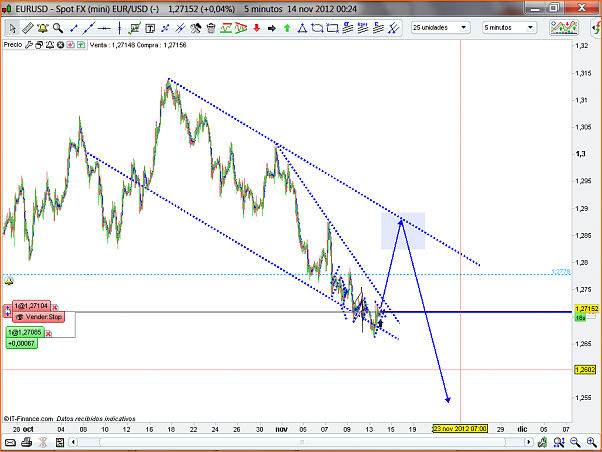Viewport: 602px width, 452px height.
Task: Choose the short segment line tool
Action: (x=73, y=28)
